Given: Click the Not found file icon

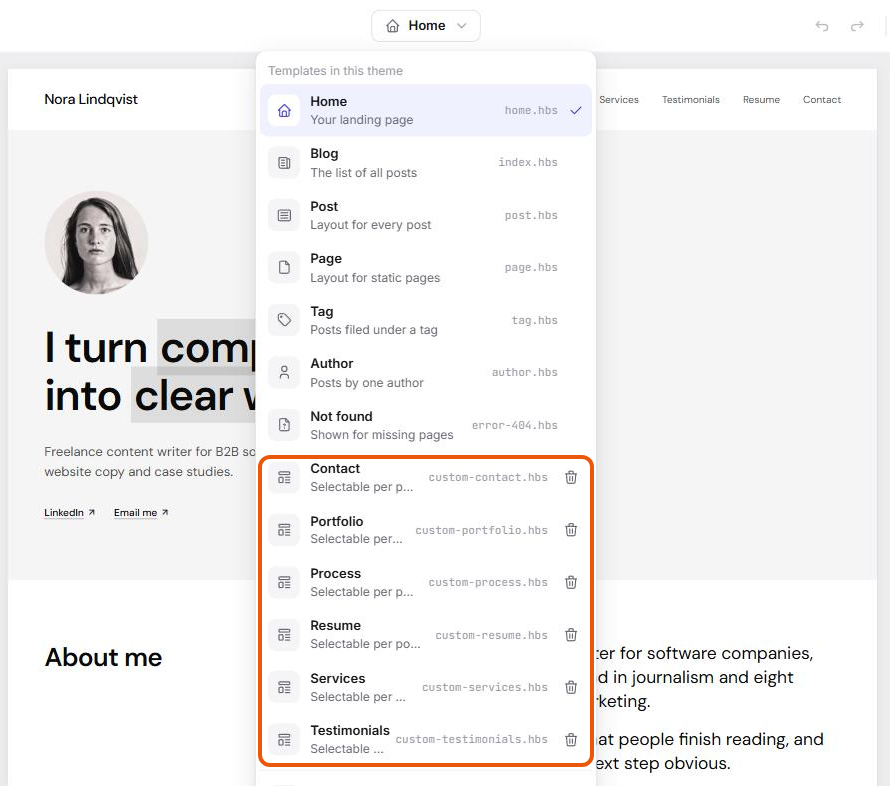Looking at the screenshot, I should [284, 425].
